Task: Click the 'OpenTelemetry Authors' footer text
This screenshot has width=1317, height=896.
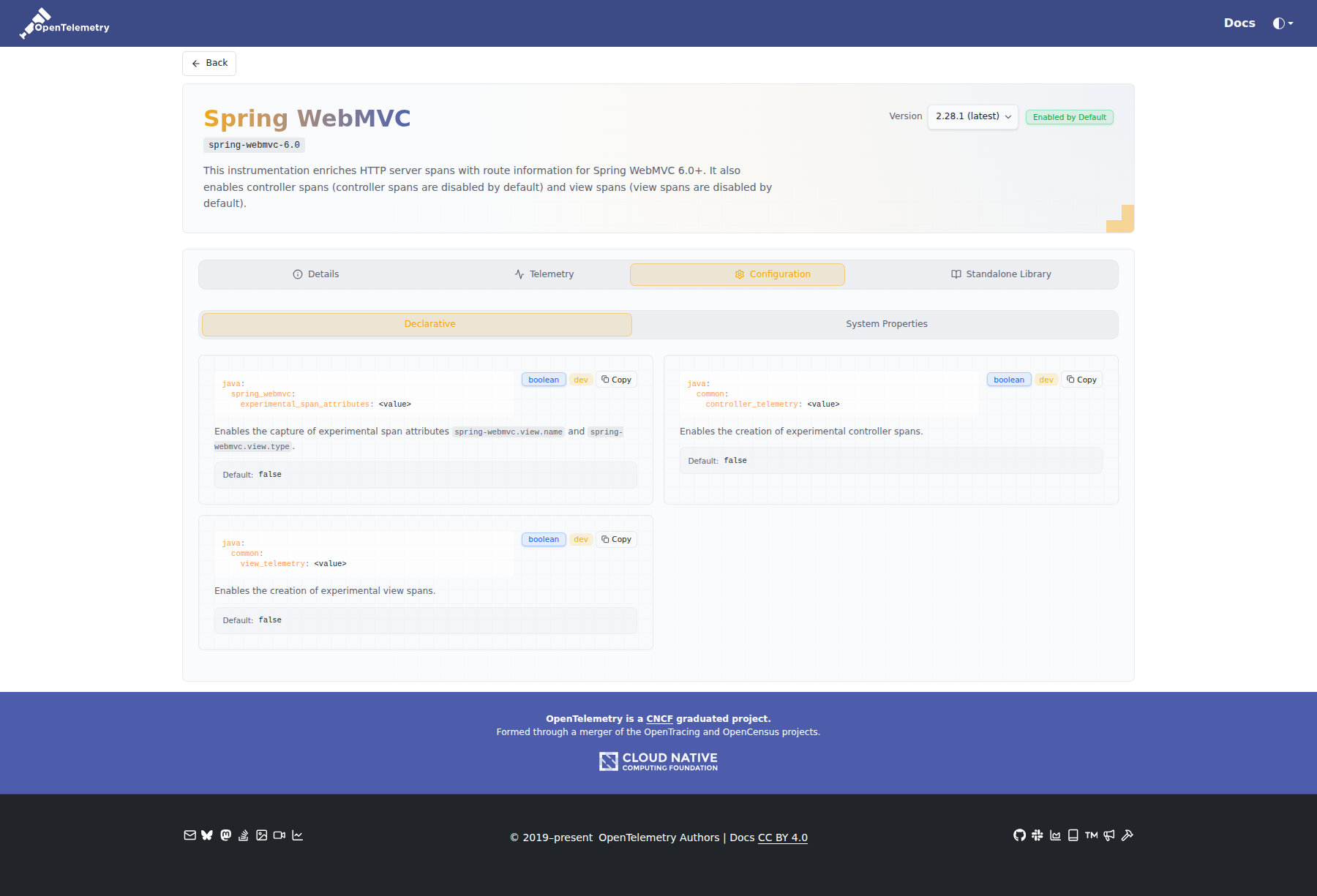Action: pos(659,837)
